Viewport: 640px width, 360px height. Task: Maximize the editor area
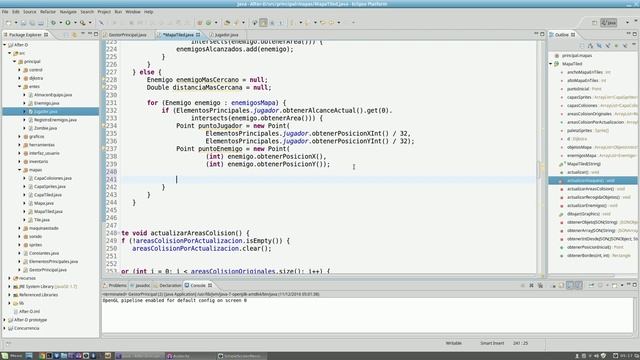[542, 34]
